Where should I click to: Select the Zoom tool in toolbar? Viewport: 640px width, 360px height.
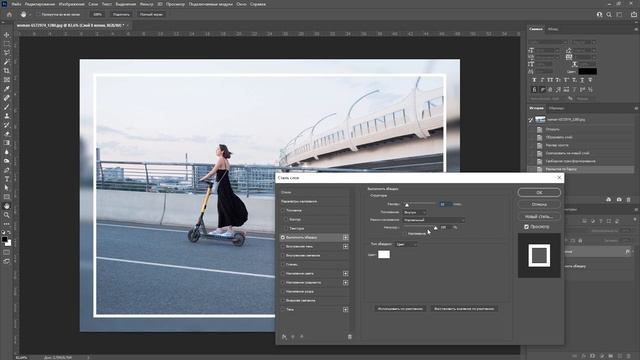click(7, 215)
